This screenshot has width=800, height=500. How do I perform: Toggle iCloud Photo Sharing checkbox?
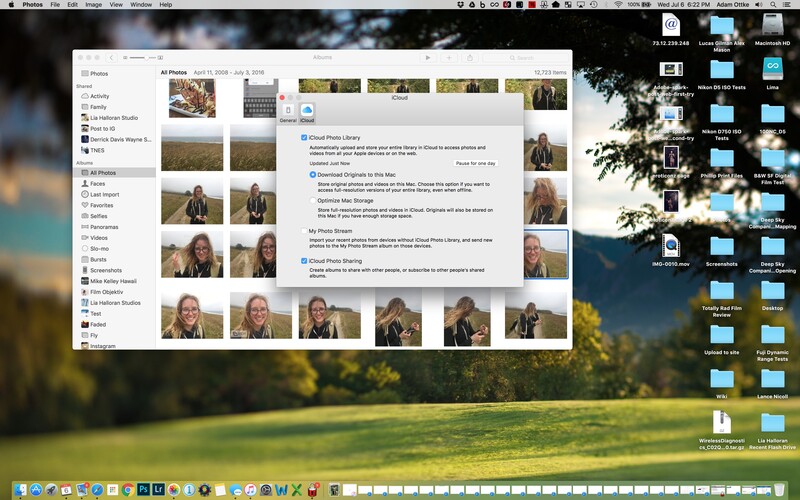[304, 261]
